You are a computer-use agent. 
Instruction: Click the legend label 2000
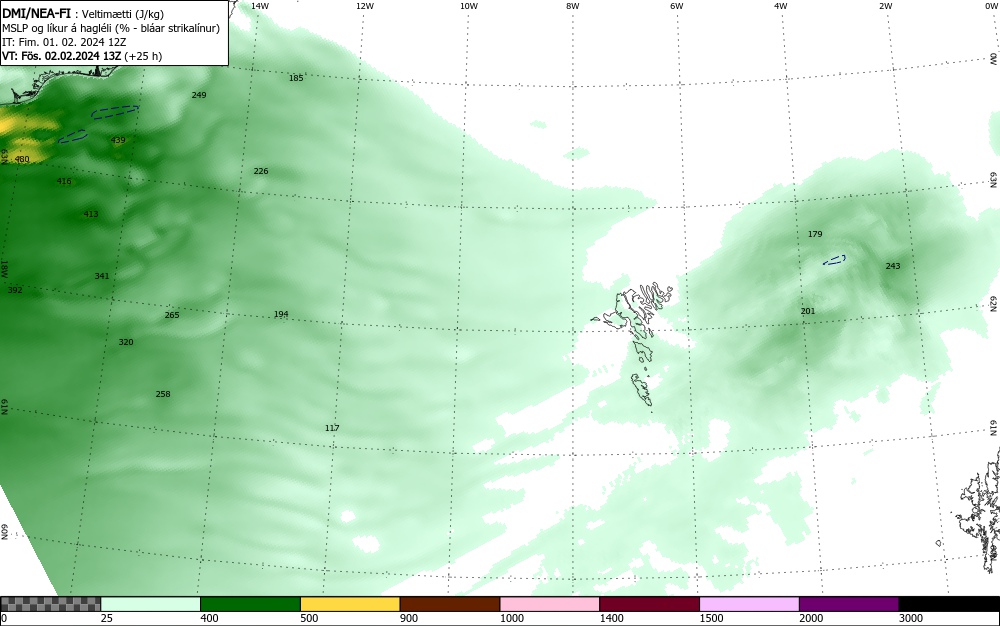pos(811,618)
